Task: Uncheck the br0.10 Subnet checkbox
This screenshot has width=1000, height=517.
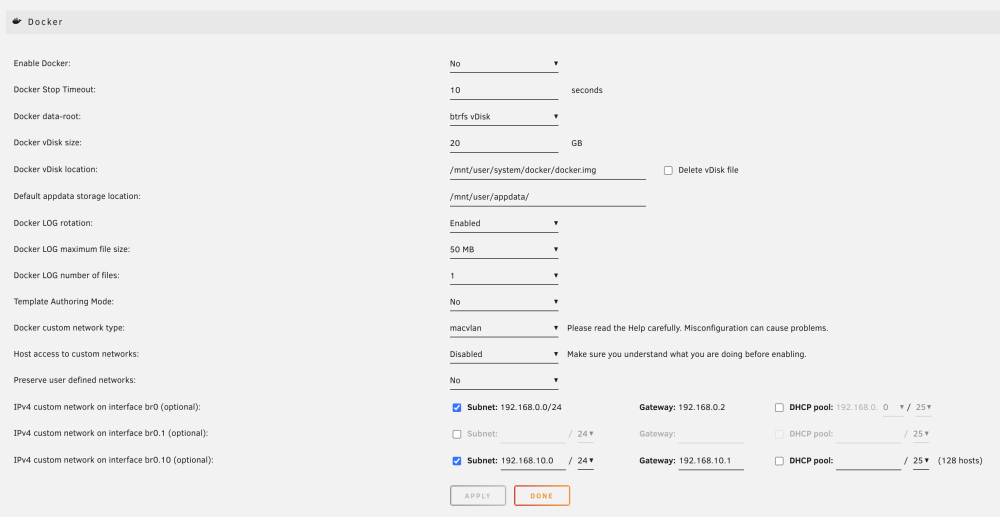Action: [x=457, y=461]
